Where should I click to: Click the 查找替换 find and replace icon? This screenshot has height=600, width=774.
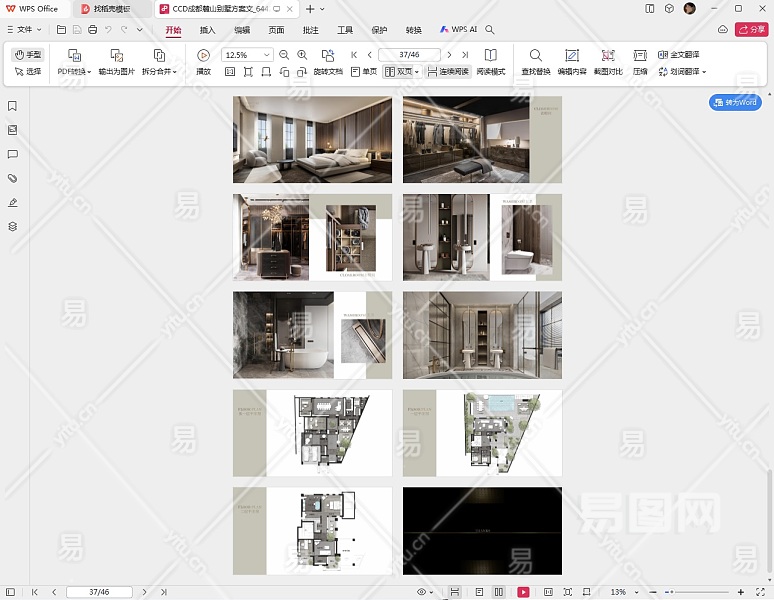[x=535, y=56]
